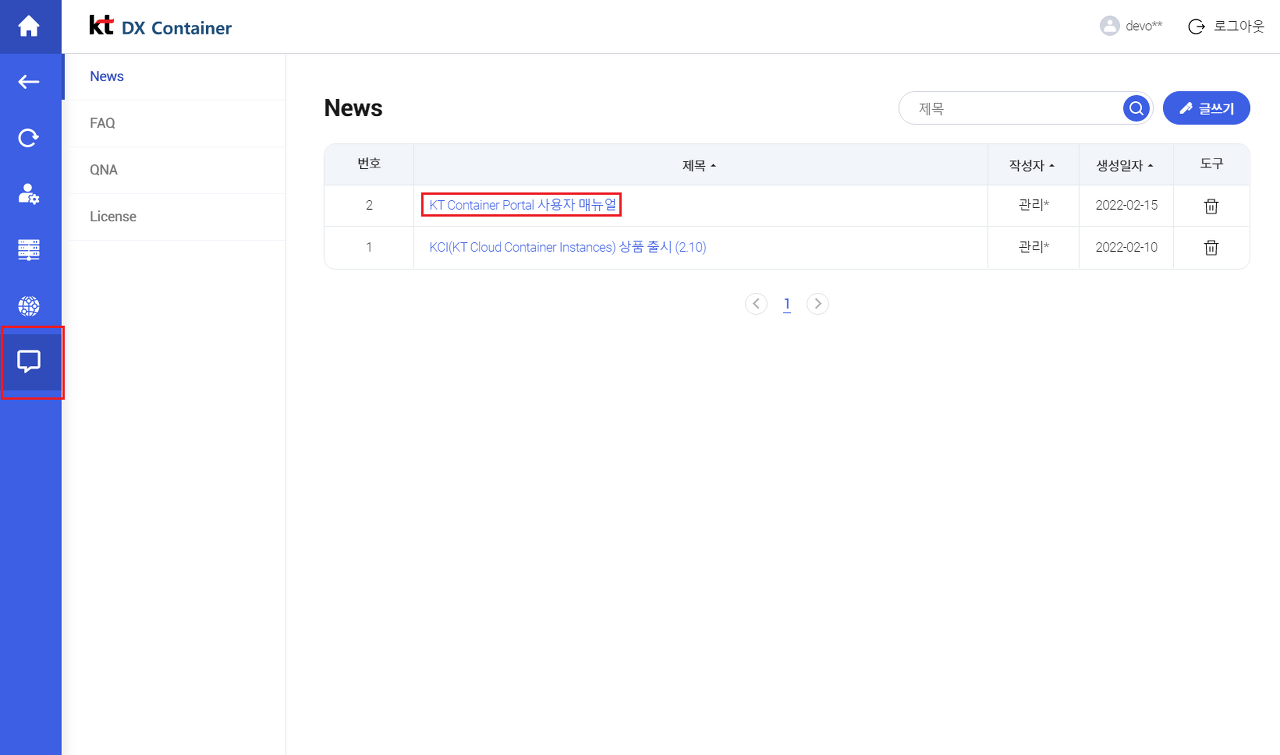Screen dimensions: 1280x755
Task: Click the 번호 column header
Action: click(369, 164)
